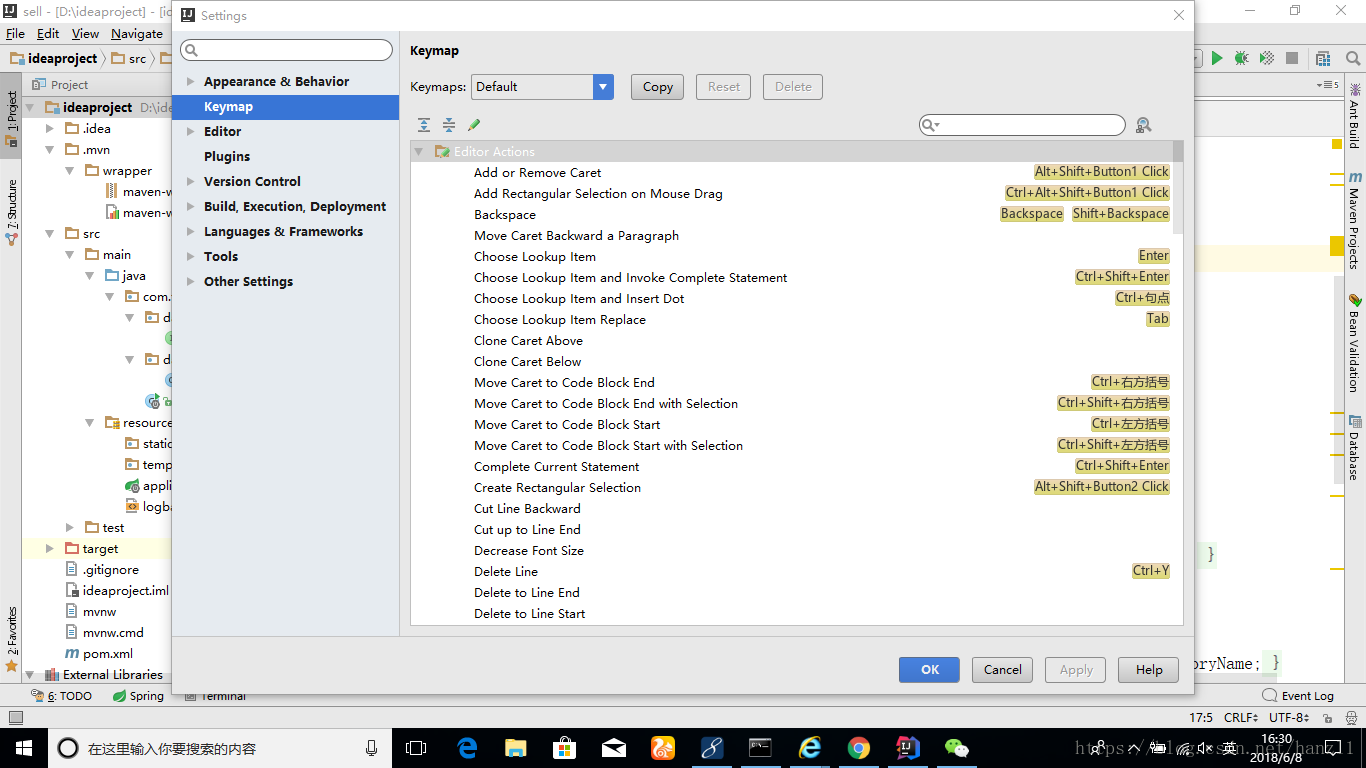Click the Debug bug icon in IDE toolbar
Viewport: 1366px width, 768px height.
point(1241,58)
